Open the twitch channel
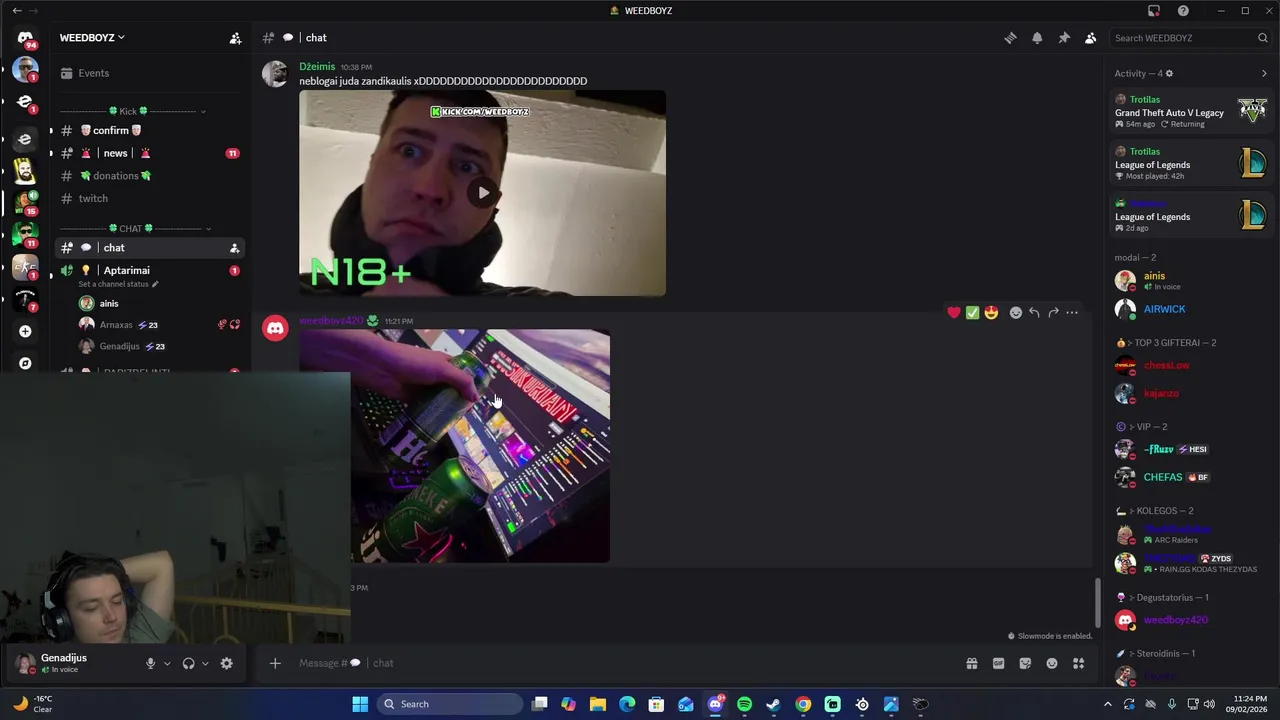This screenshot has width=1280, height=720. pos(93,198)
